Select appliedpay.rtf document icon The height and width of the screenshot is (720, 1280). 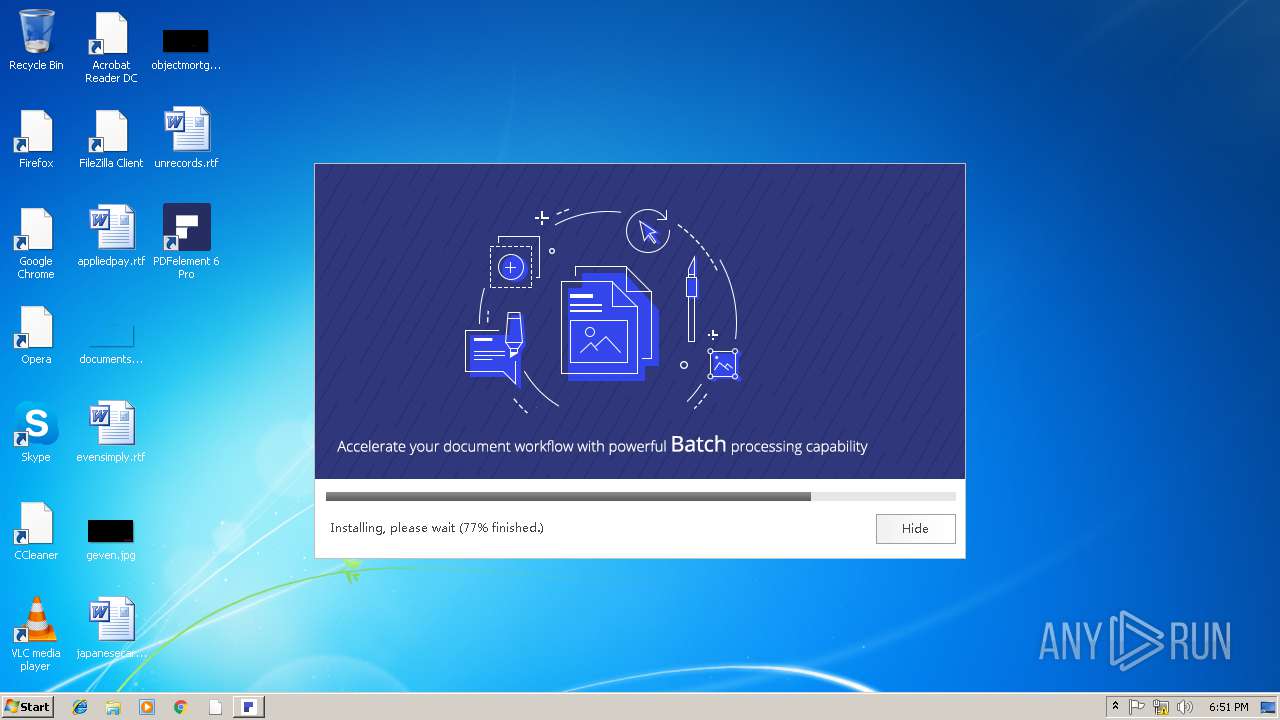111,237
